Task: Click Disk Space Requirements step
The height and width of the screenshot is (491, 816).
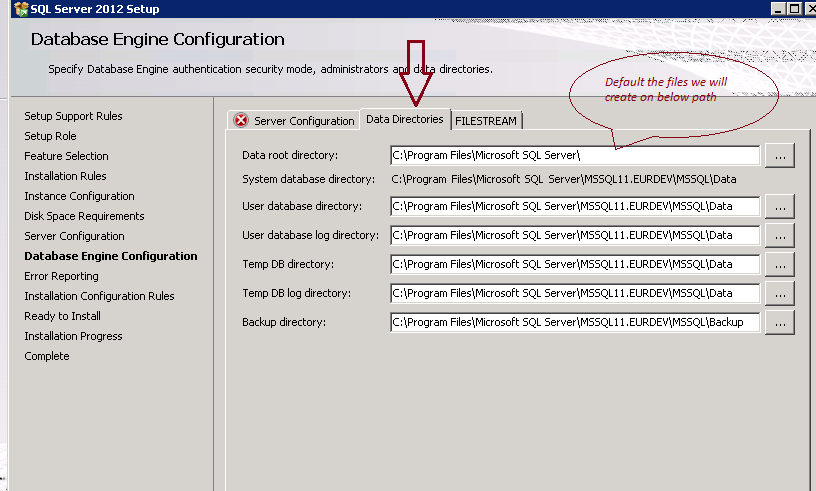Action: (x=84, y=216)
